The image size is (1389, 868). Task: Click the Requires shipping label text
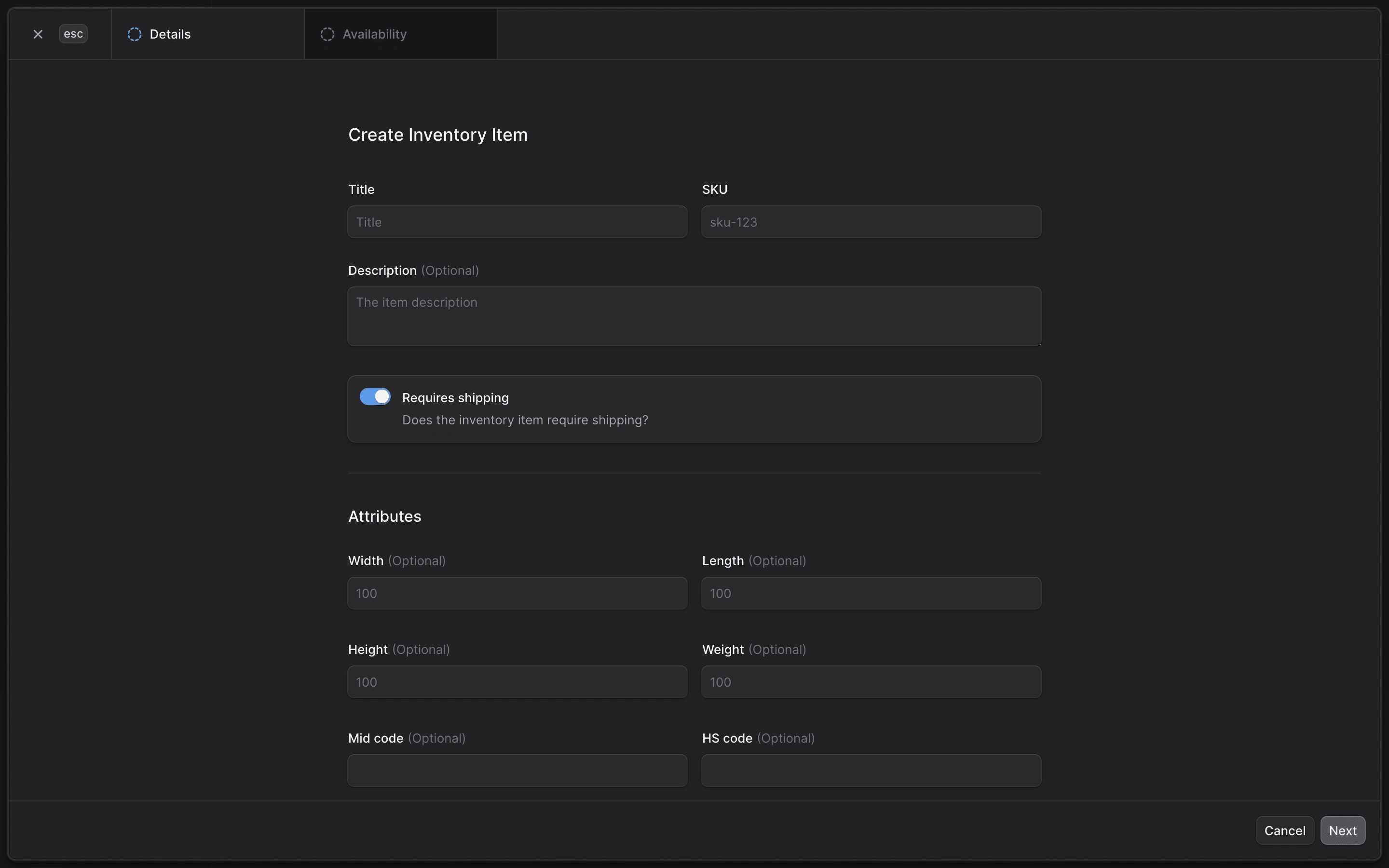pyautogui.click(x=455, y=398)
